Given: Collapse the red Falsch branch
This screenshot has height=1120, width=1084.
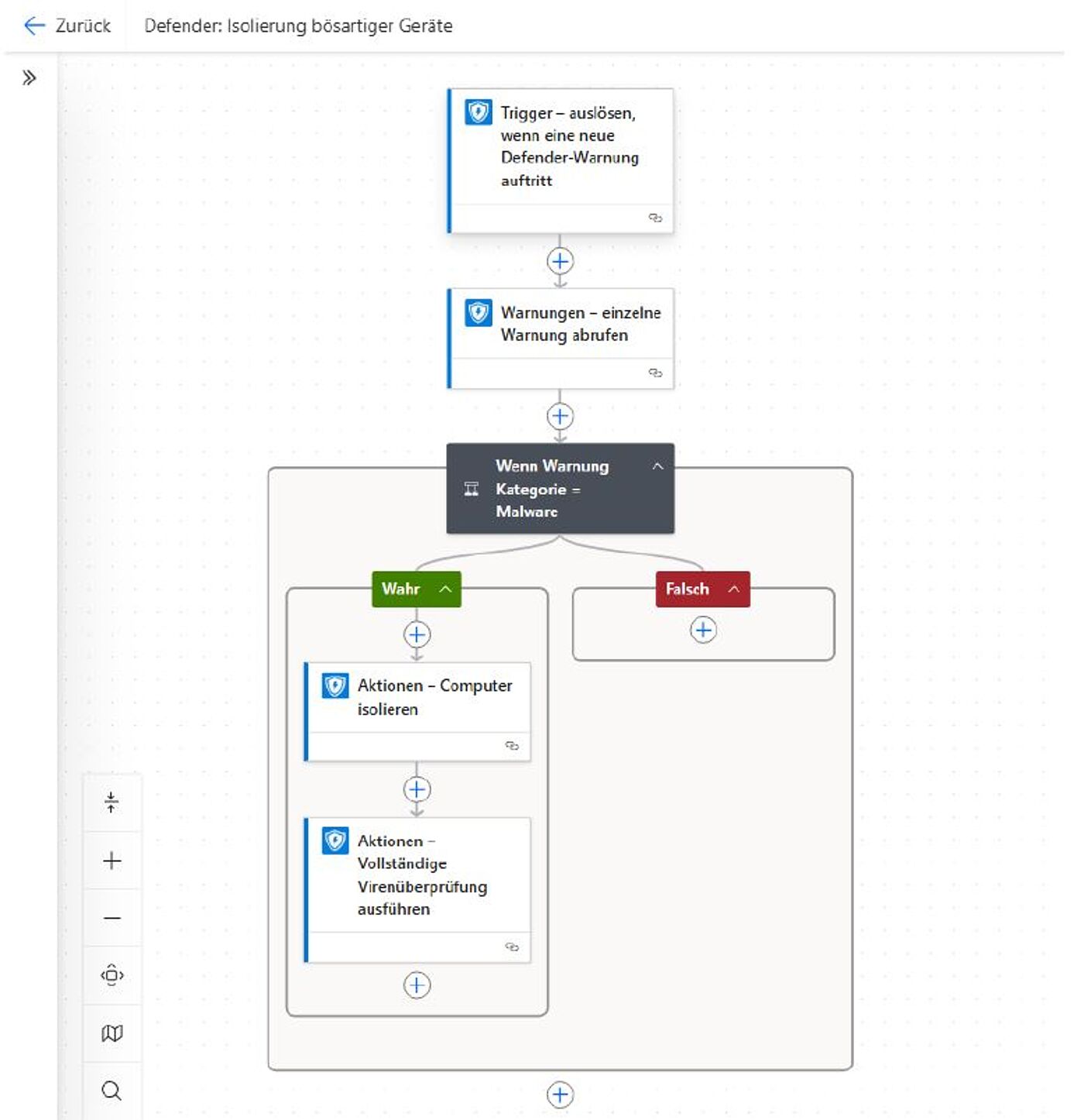Looking at the screenshot, I should tap(733, 589).
